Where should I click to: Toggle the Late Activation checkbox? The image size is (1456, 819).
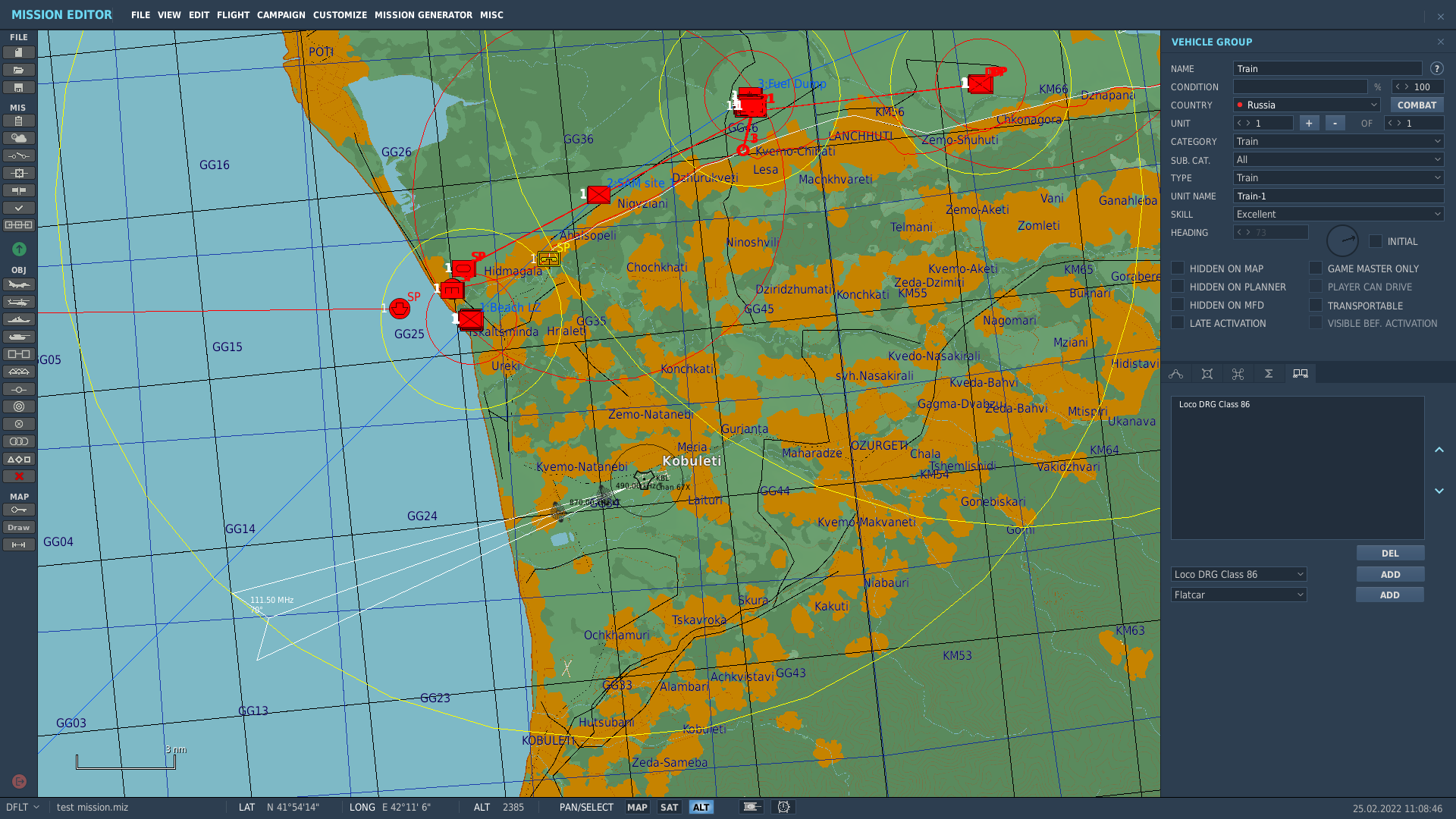pyautogui.click(x=1178, y=322)
